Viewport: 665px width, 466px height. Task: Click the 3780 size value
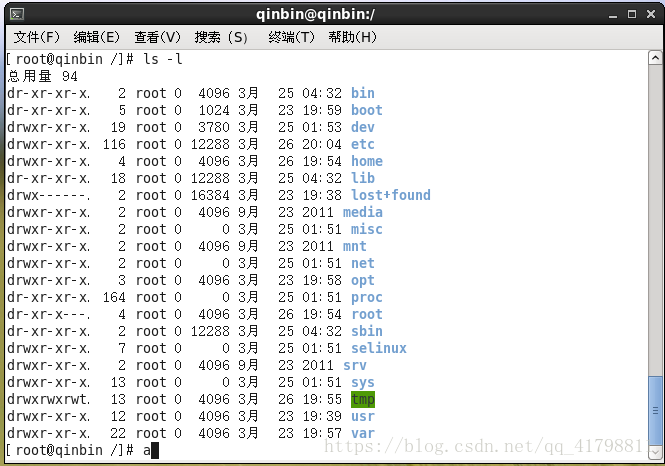tap(214, 127)
